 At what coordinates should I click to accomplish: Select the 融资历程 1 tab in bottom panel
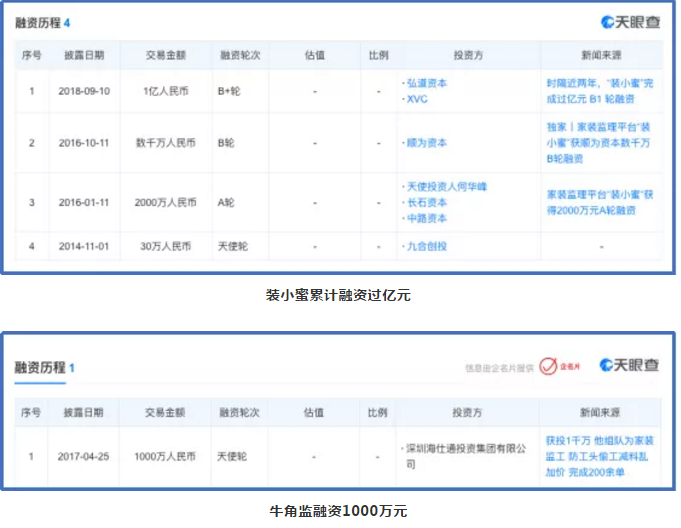click(x=44, y=368)
